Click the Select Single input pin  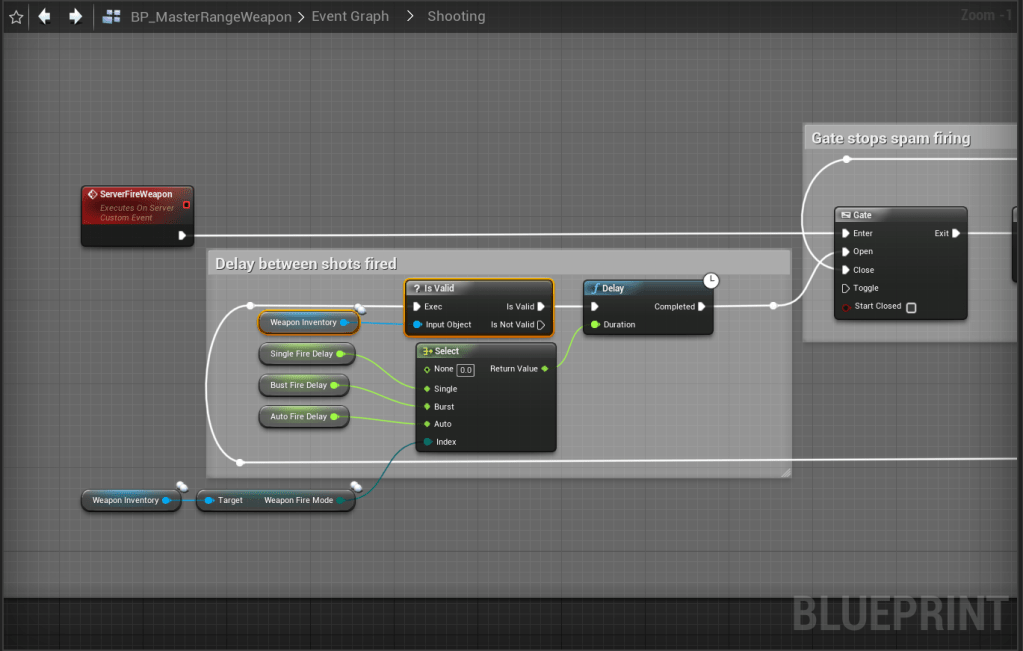point(427,389)
